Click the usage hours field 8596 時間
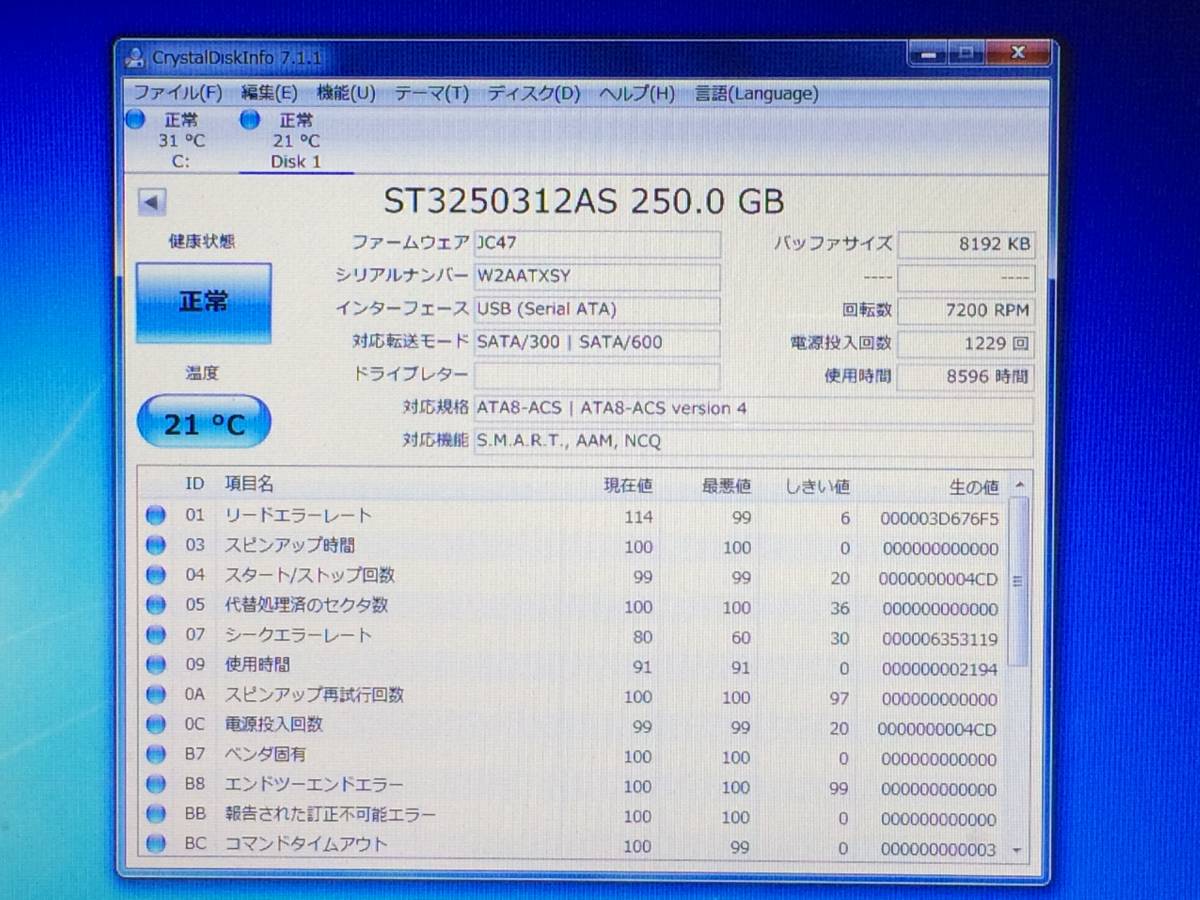Viewport: 1200px width, 900px height. 965,377
